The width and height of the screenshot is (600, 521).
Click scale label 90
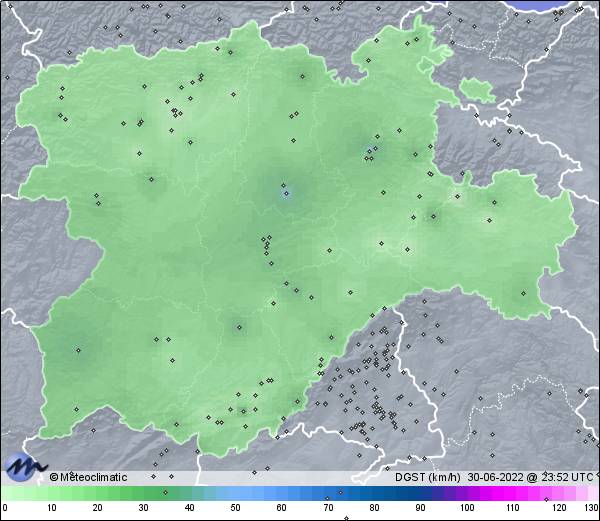pos(420,508)
